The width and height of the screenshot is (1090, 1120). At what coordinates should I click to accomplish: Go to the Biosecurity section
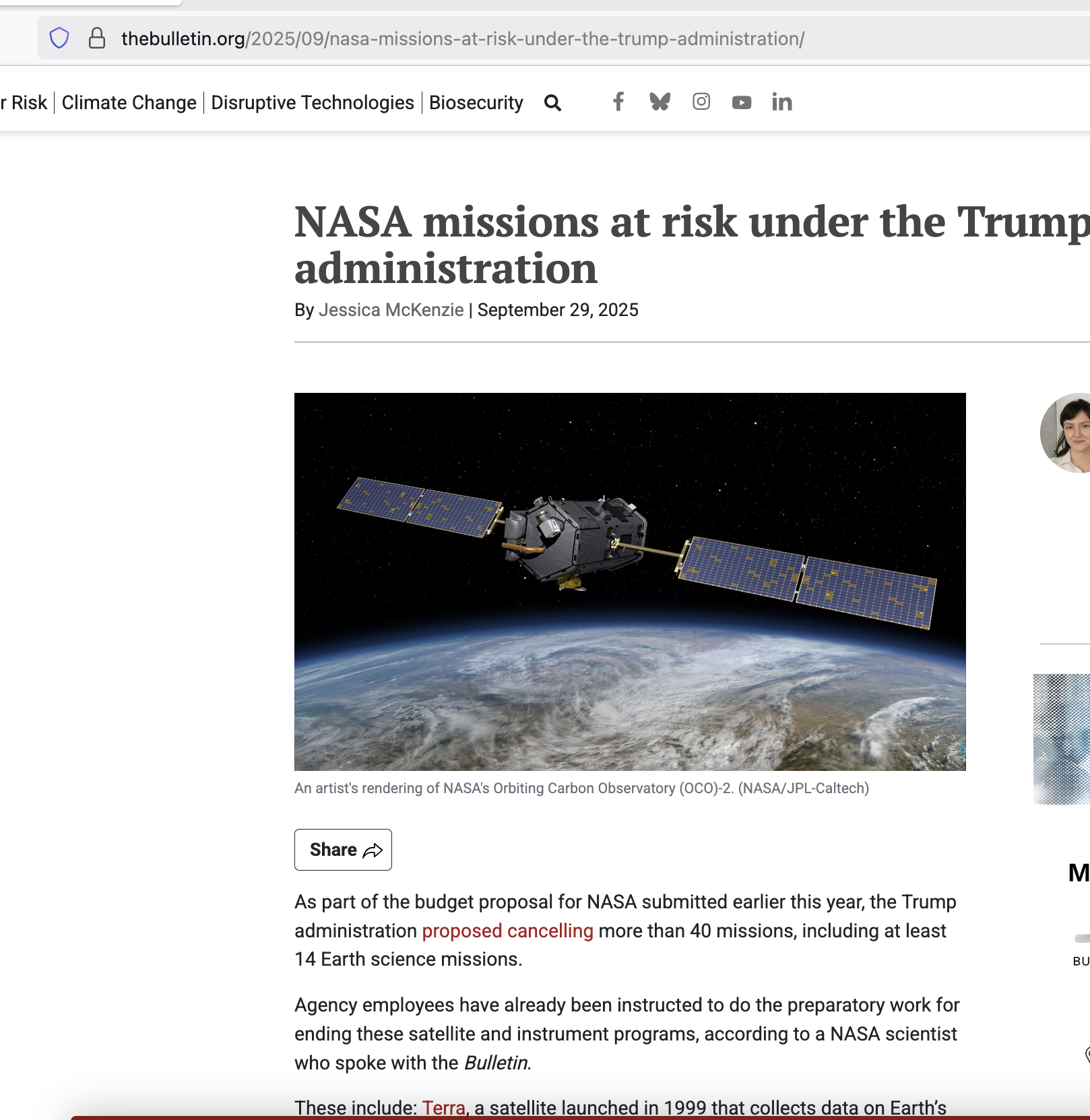coord(476,102)
